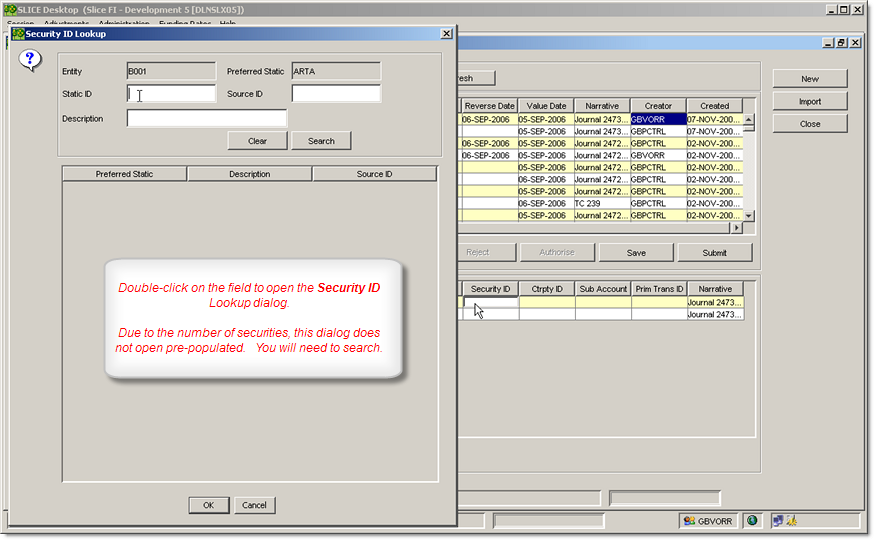
Task: Click into the Source ID field
Action: 336,94
